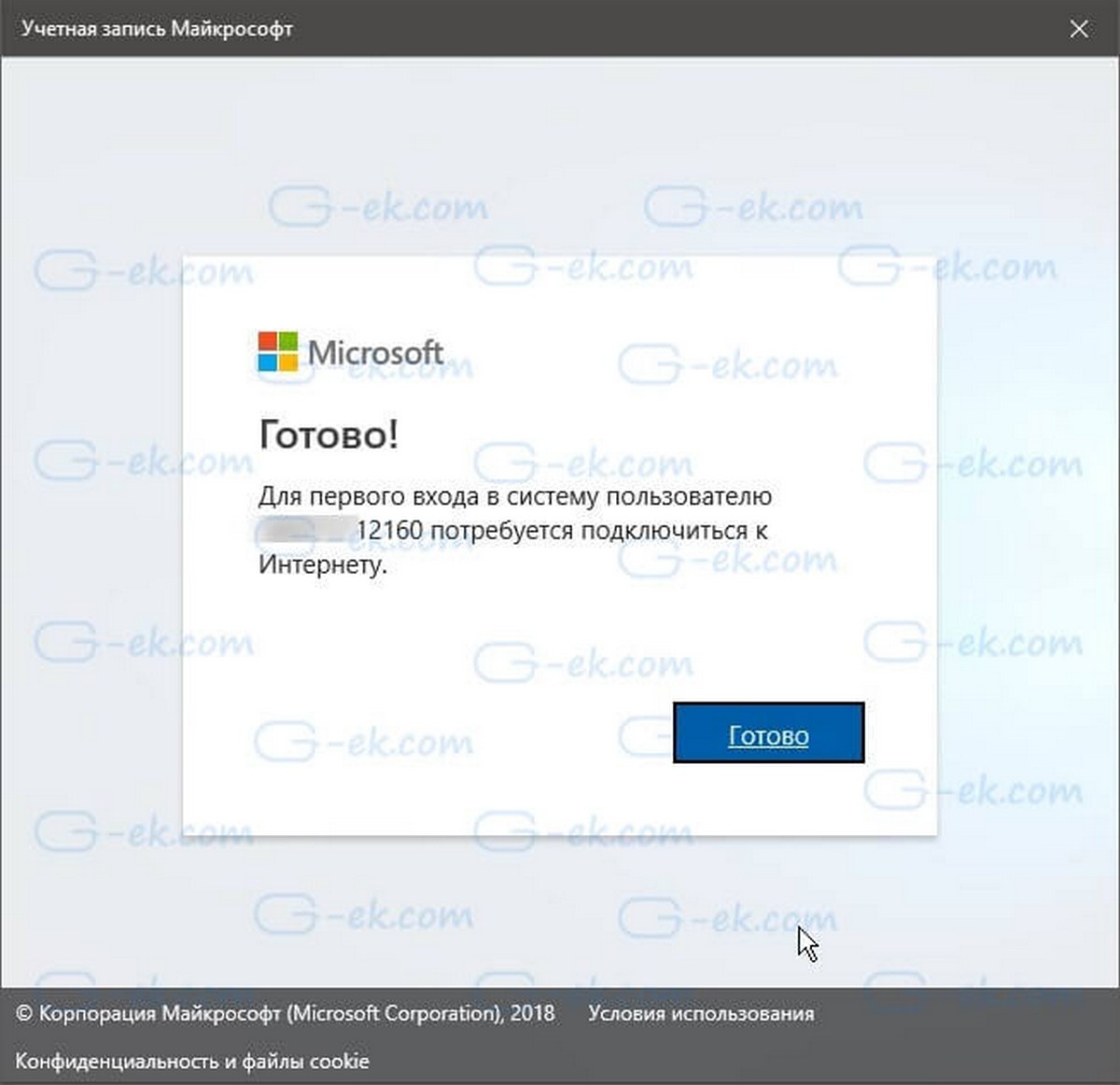
Task: Open Конфиденциальность и файлы cookie link
Action: pos(192,1061)
